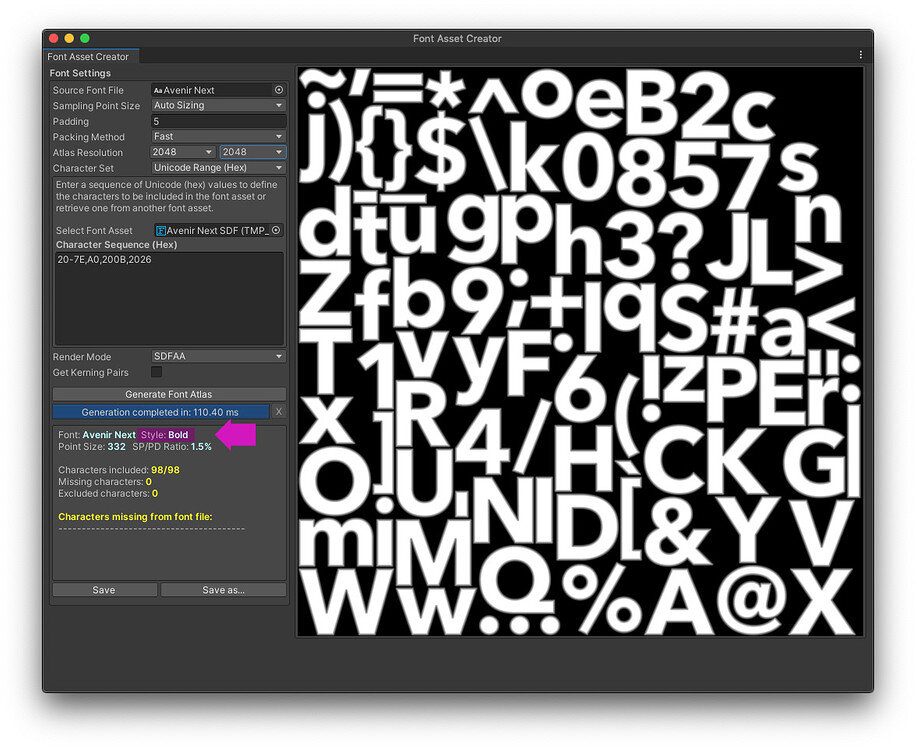Click the Characters missing from font file text
Image resolution: width=916 pixels, height=750 pixels.
(136, 516)
